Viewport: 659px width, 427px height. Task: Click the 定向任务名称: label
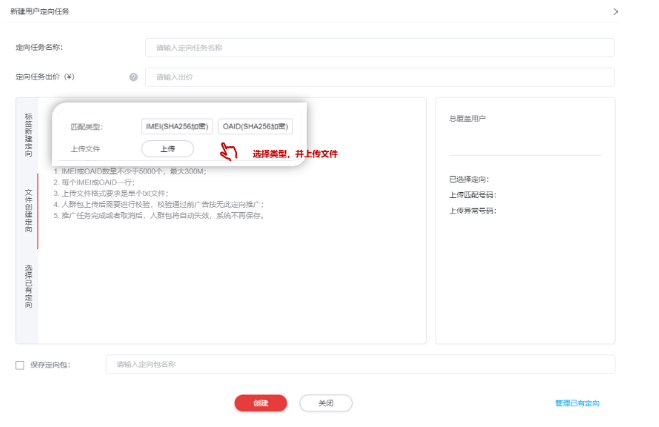pos(39,47)
